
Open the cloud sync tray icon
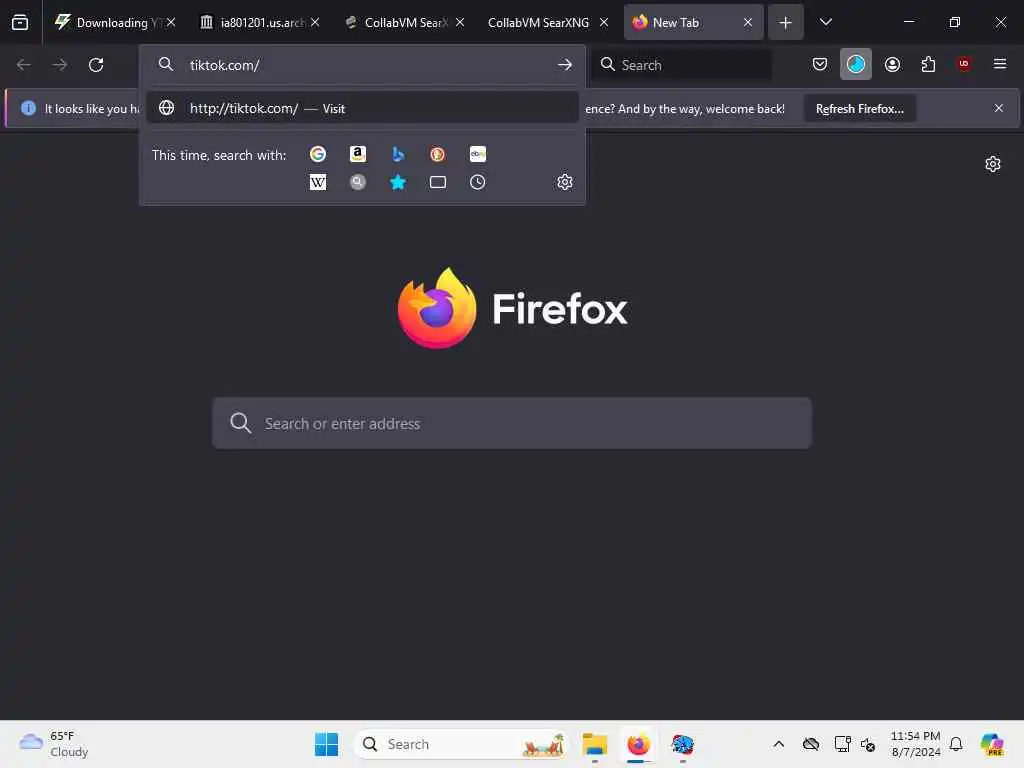[x=811, y=744]
